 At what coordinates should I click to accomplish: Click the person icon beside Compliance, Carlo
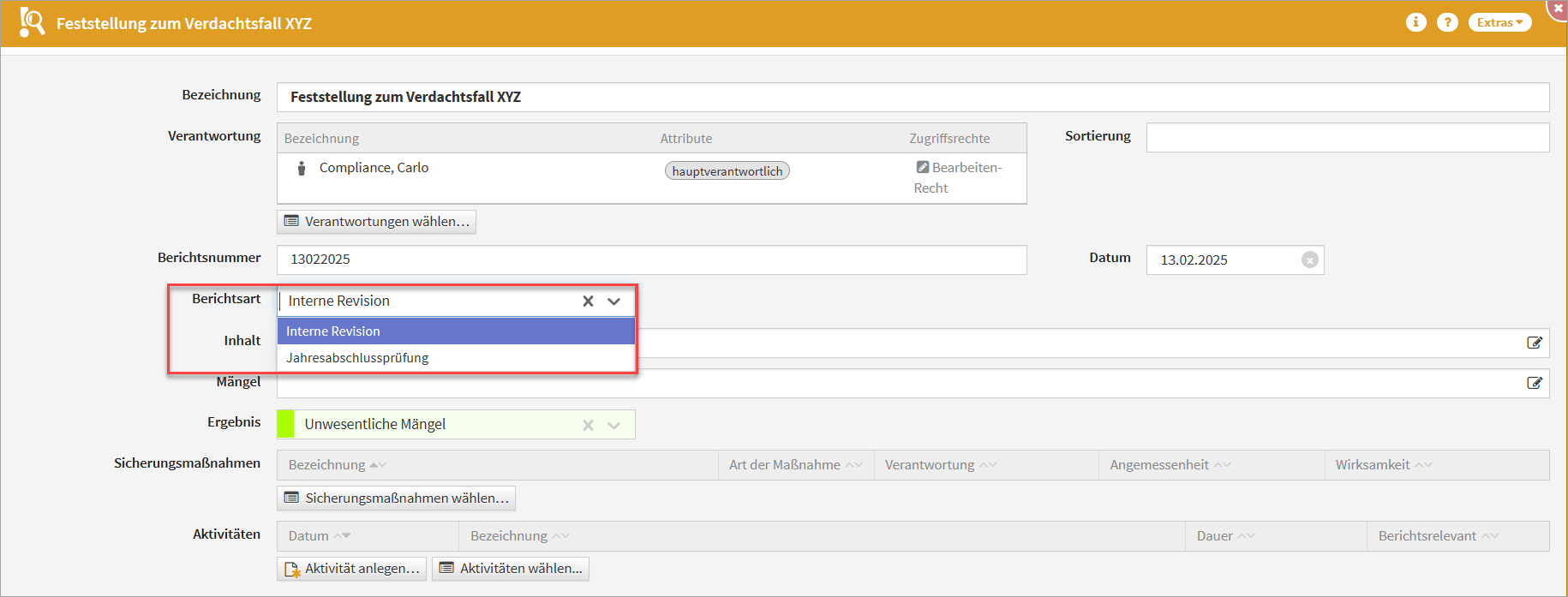[301, 169]
